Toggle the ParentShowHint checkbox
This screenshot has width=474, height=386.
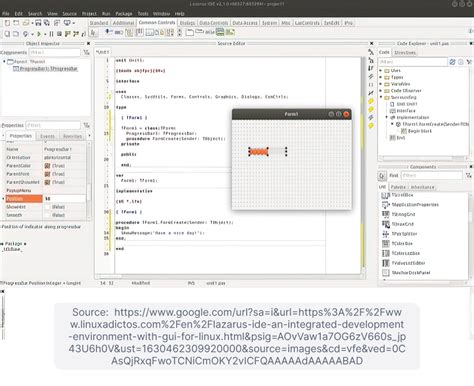[47, 182]
